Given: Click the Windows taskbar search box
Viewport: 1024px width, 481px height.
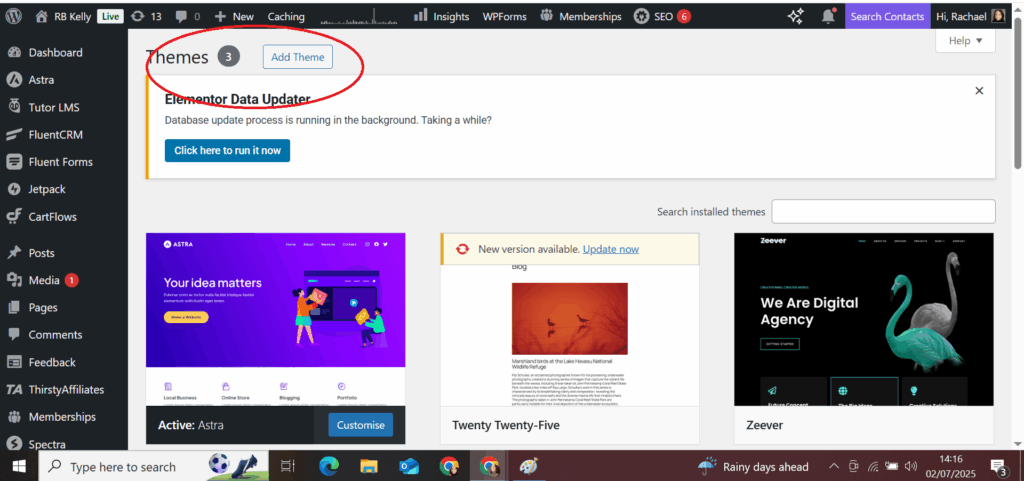Looking at the screenshot, I should pos(154,466).
